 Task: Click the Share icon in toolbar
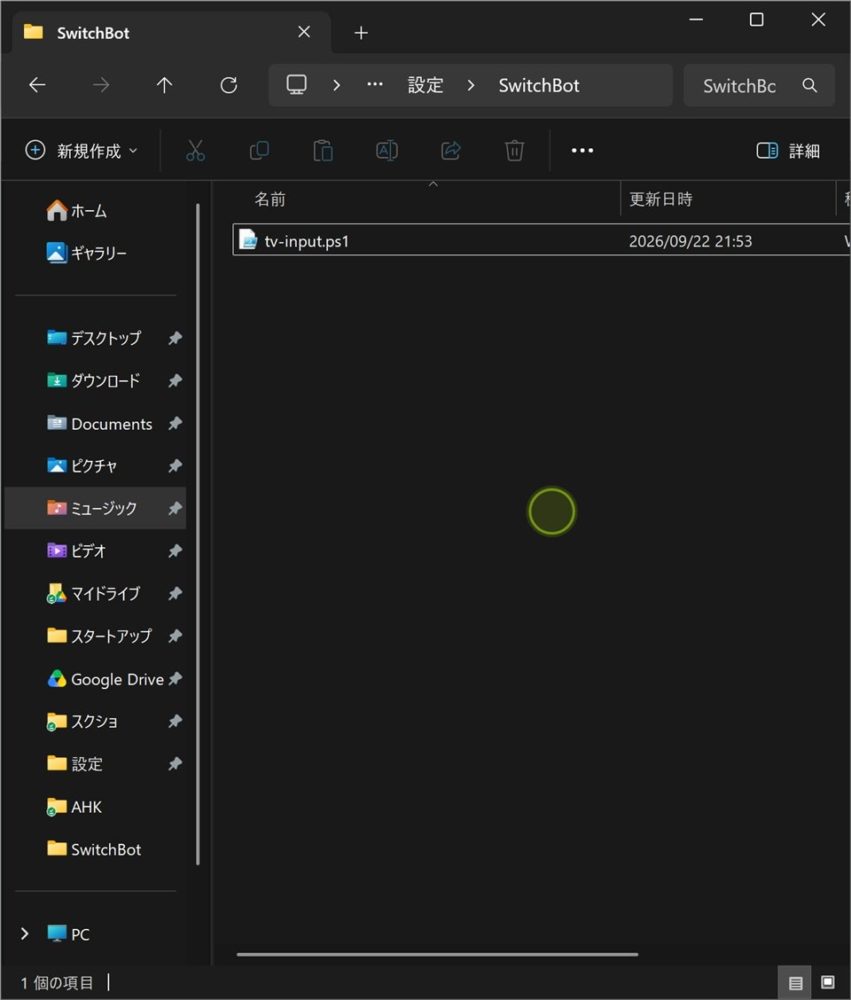pyautogui.click(x=450, y=151)
